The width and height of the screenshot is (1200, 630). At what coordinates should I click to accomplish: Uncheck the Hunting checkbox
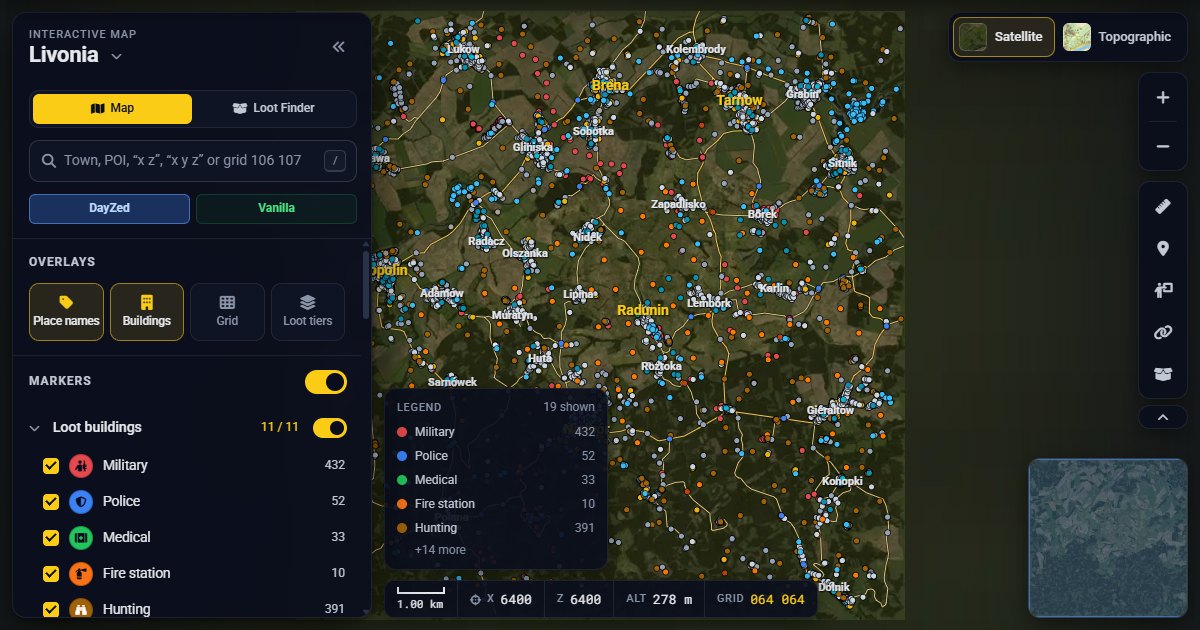51,609
